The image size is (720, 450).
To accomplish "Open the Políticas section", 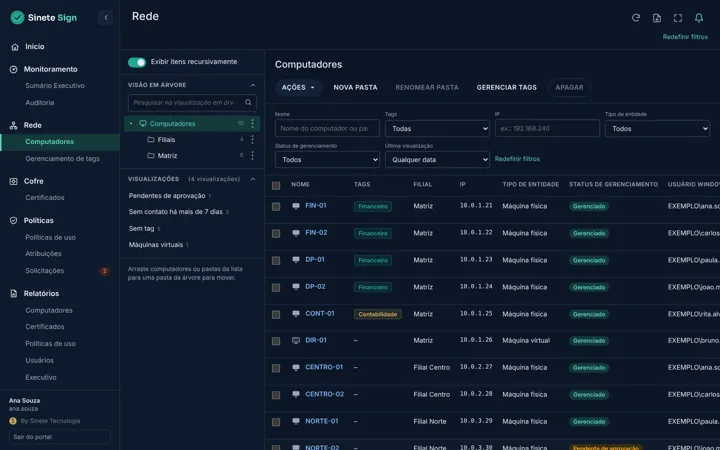I will (x=39, y=220).
